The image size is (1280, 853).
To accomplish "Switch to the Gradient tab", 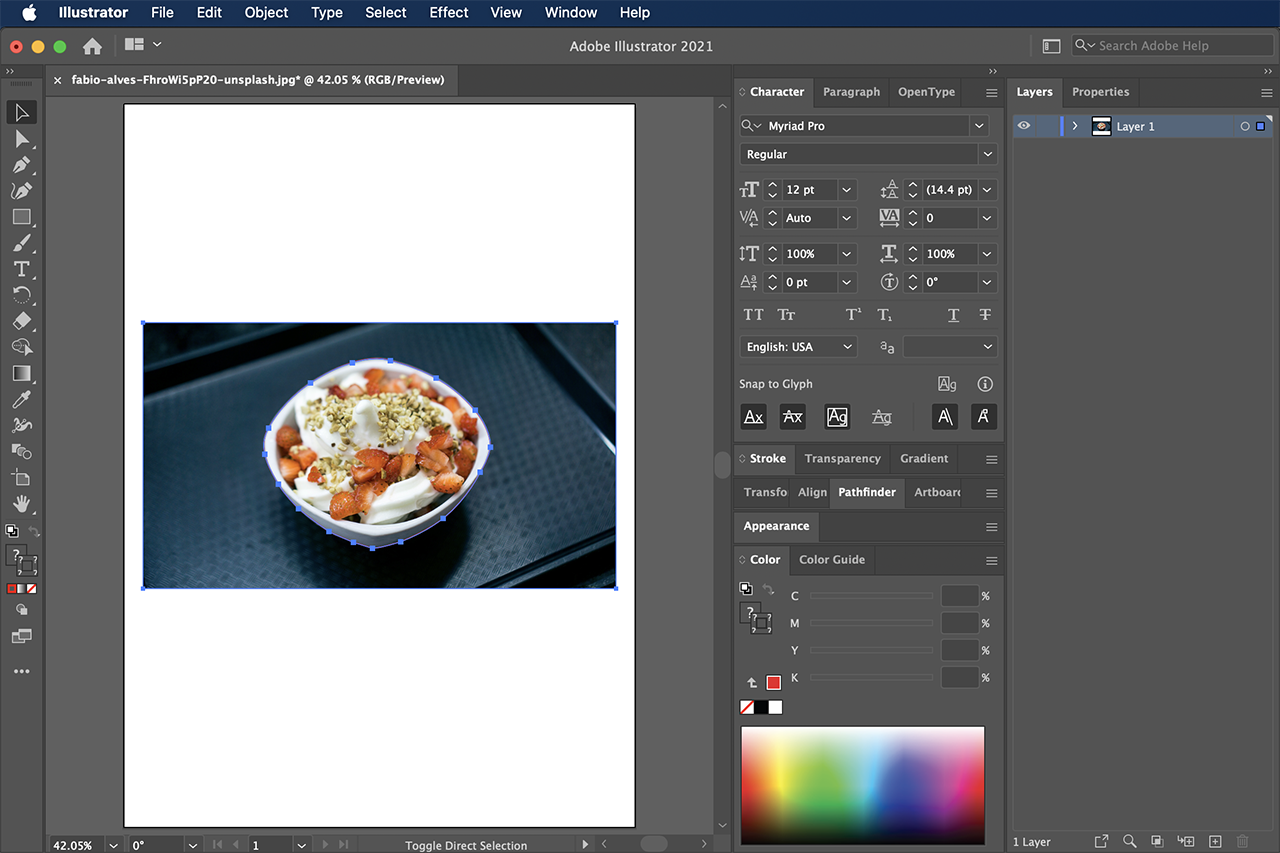I will point(924,459).
